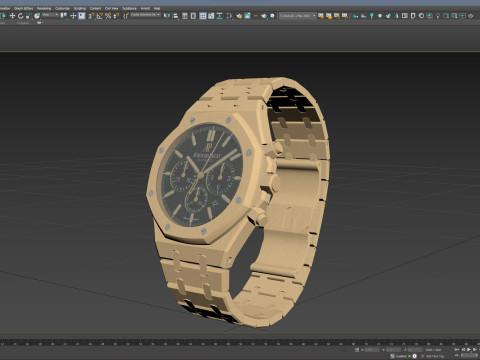Open the Graph Editors menu
480x360 pixels.
24,8
